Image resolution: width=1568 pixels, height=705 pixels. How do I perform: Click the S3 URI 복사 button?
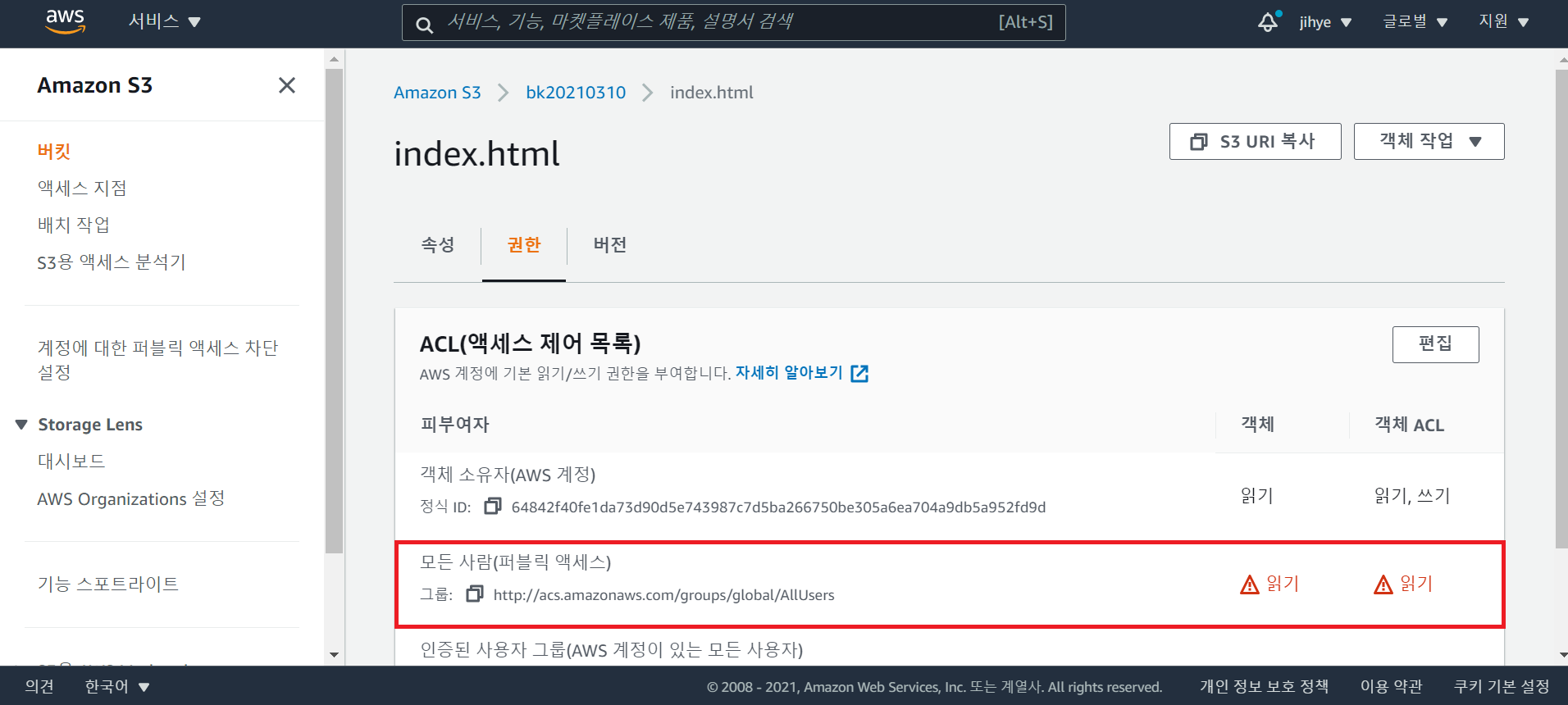1255,141
